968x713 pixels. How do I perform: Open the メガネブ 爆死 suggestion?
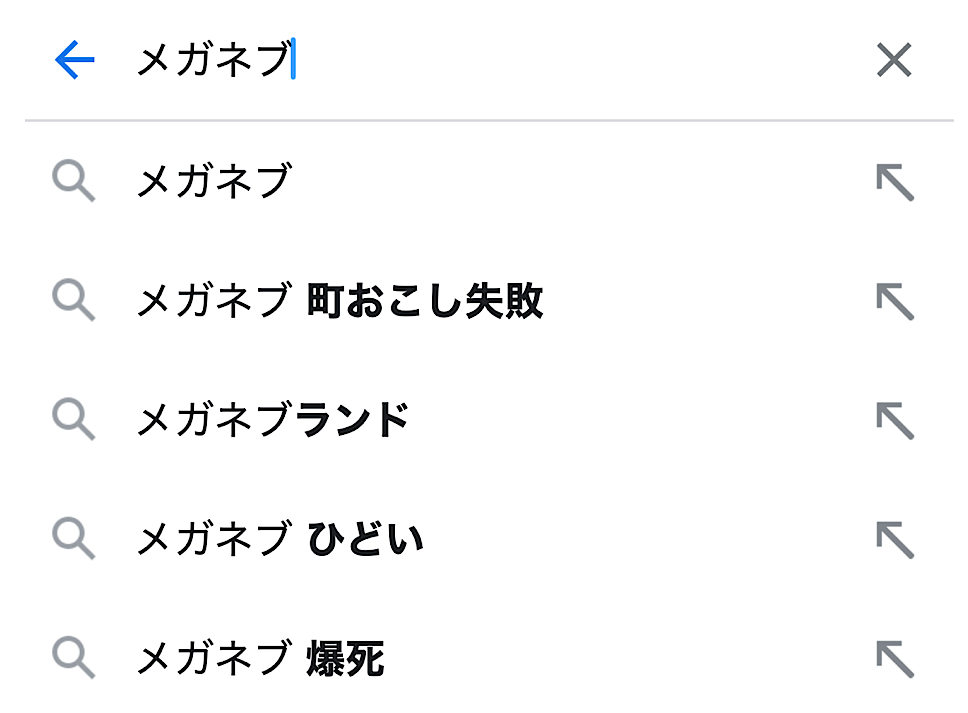259,660
